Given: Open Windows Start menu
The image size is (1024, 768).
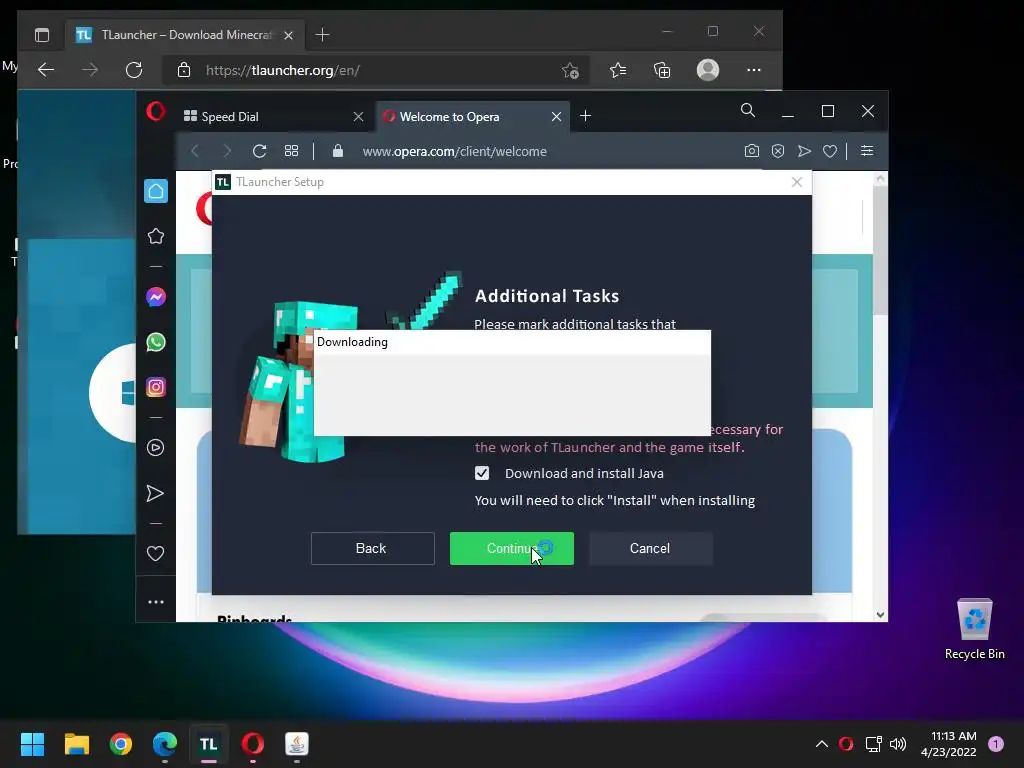Looking at the screenshot, I should 32,744.
